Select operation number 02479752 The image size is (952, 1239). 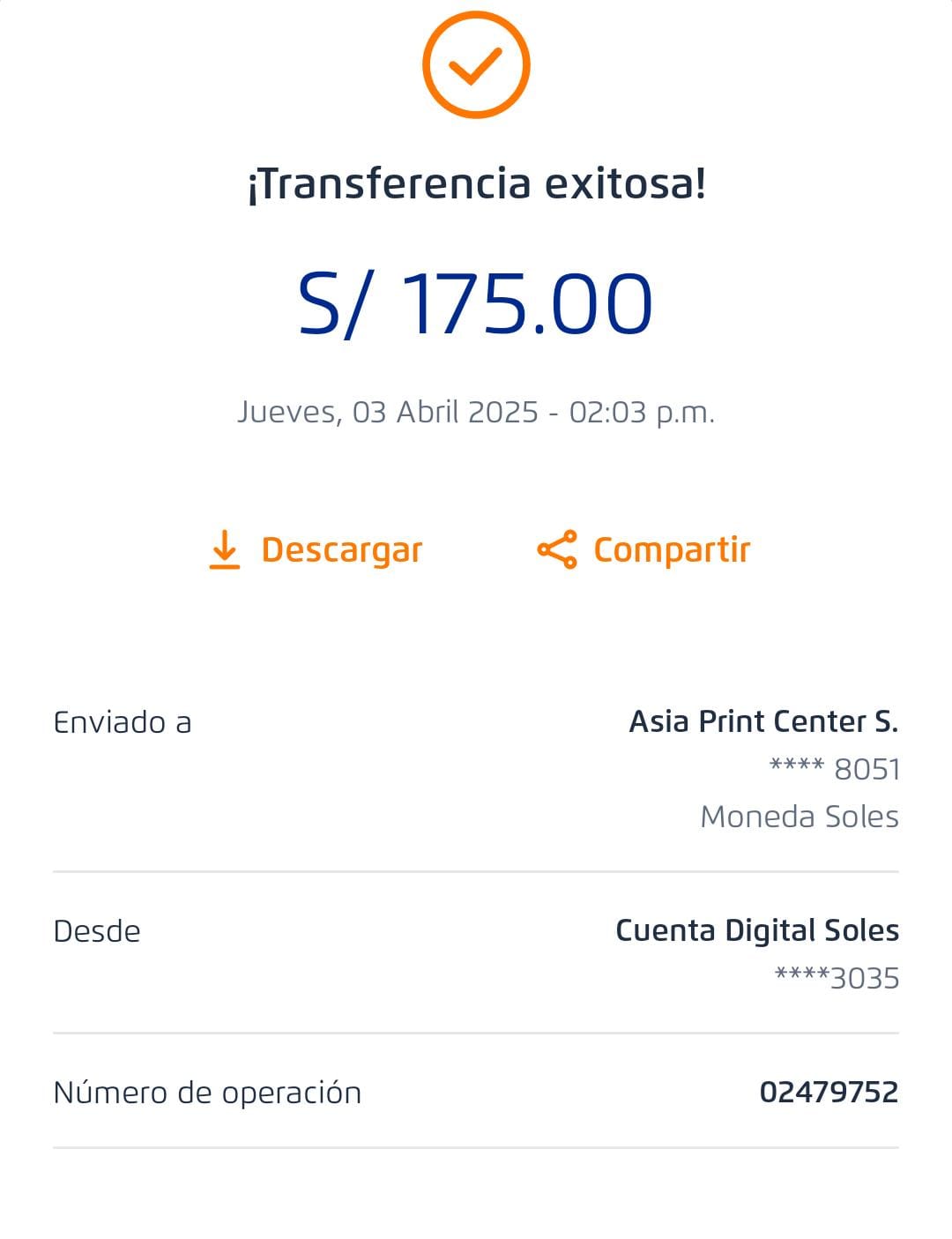[829, 1092]
